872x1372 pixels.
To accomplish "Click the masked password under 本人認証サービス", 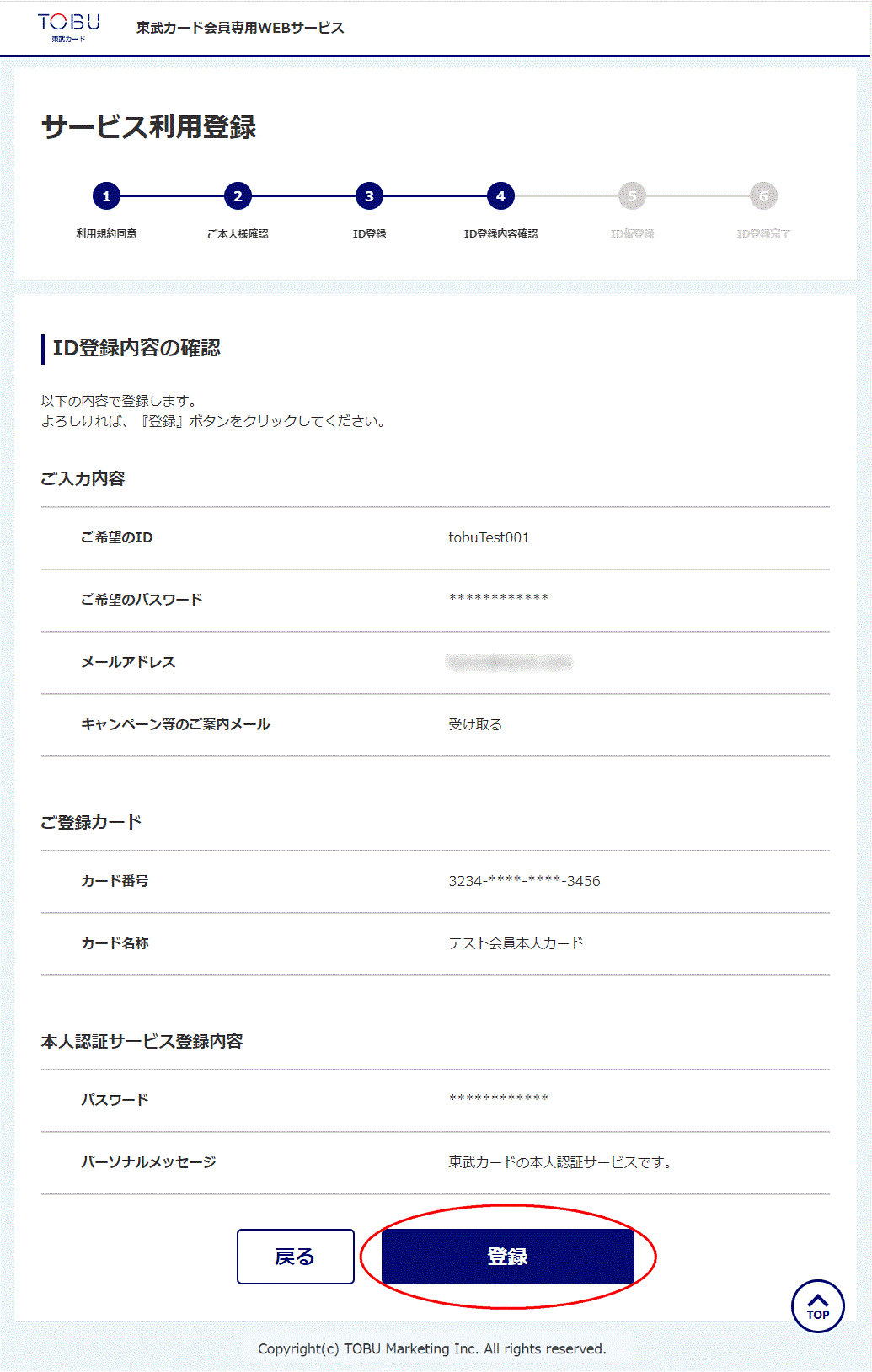I will tap(499, 1099).
